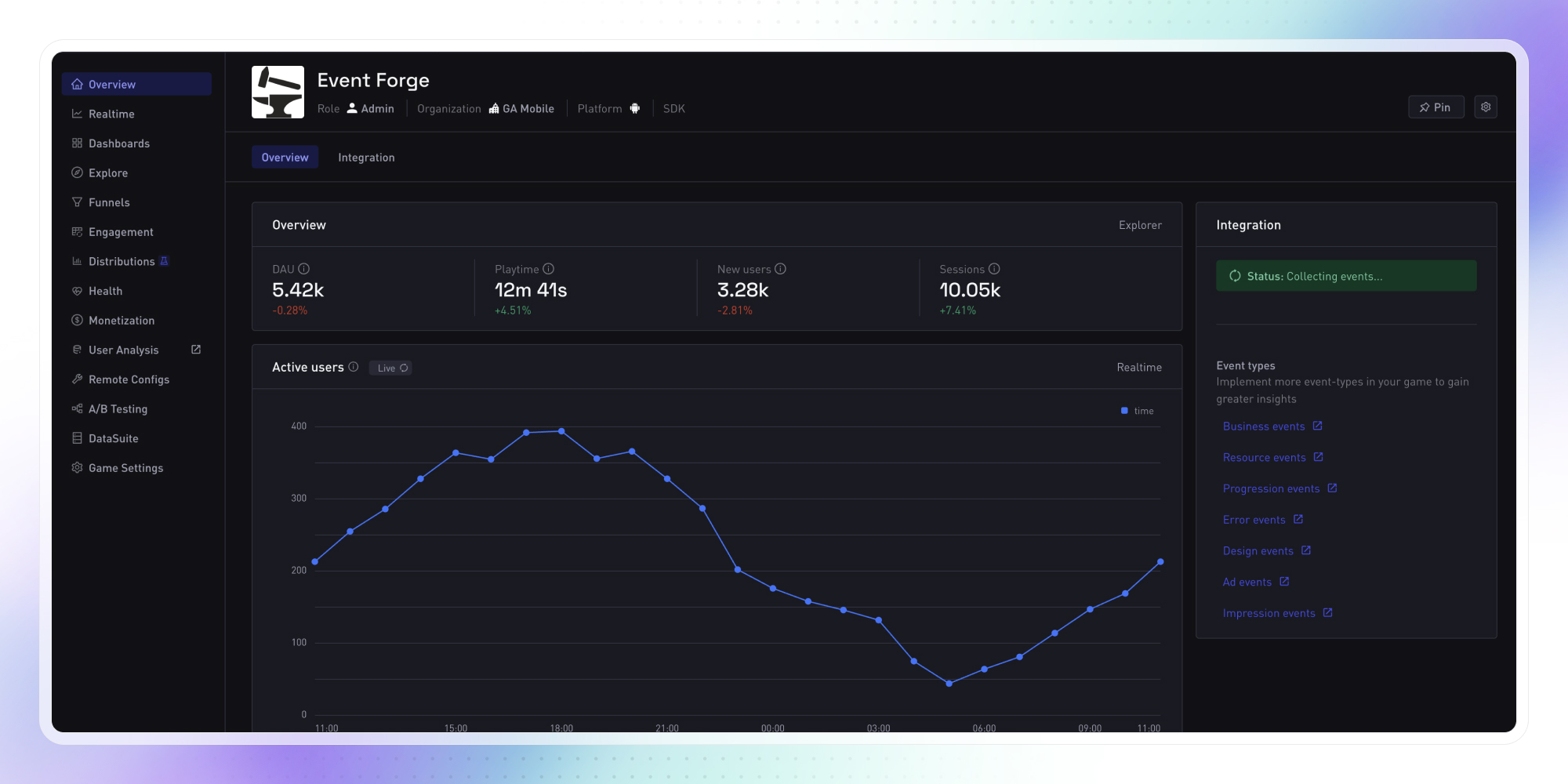
Task: Click the Monetization dollar icon
Action: pyautogui.click(x=77, y=320)
